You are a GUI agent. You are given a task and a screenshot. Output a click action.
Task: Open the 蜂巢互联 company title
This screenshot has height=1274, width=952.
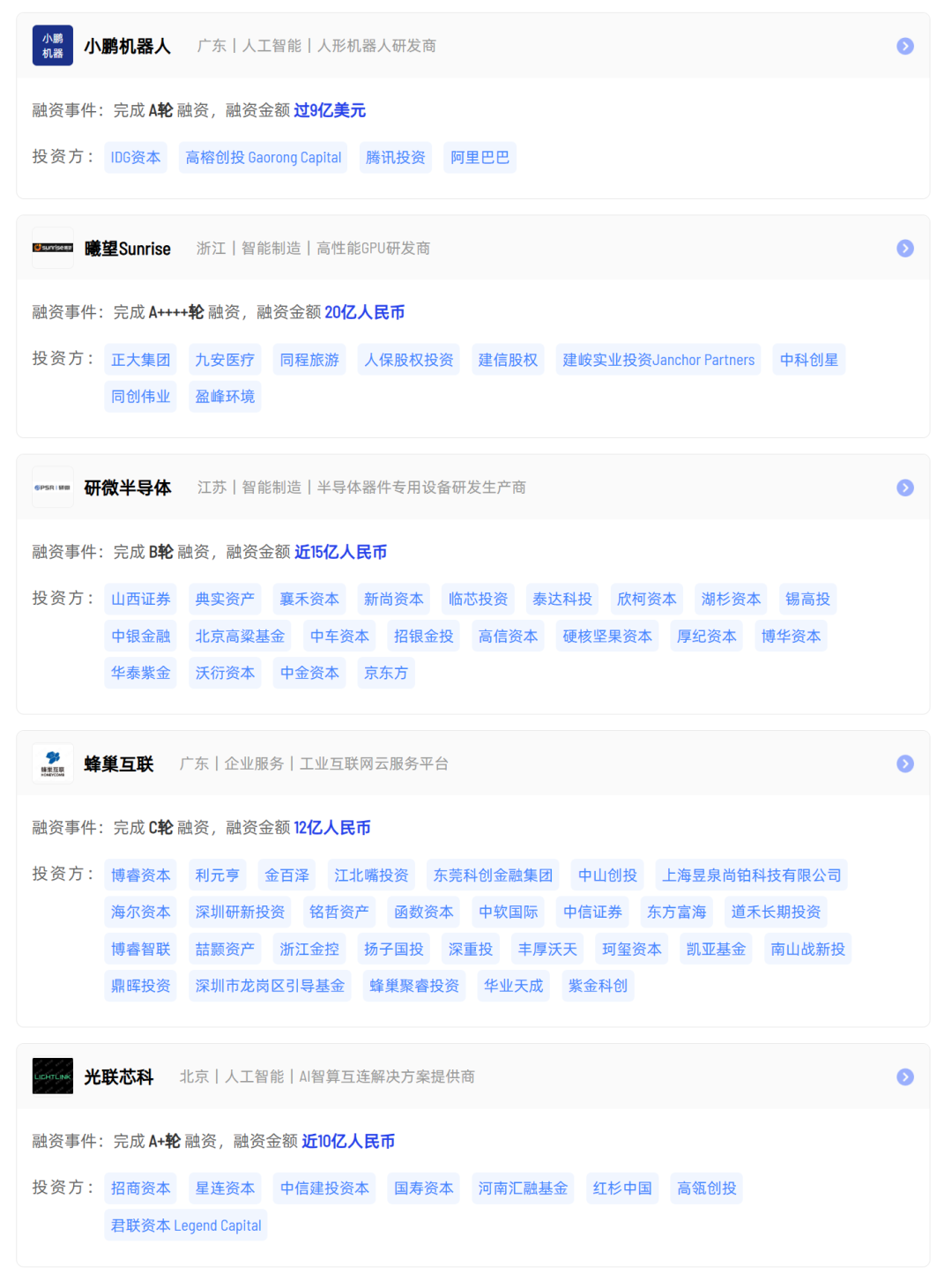click(x=119, y=764)
